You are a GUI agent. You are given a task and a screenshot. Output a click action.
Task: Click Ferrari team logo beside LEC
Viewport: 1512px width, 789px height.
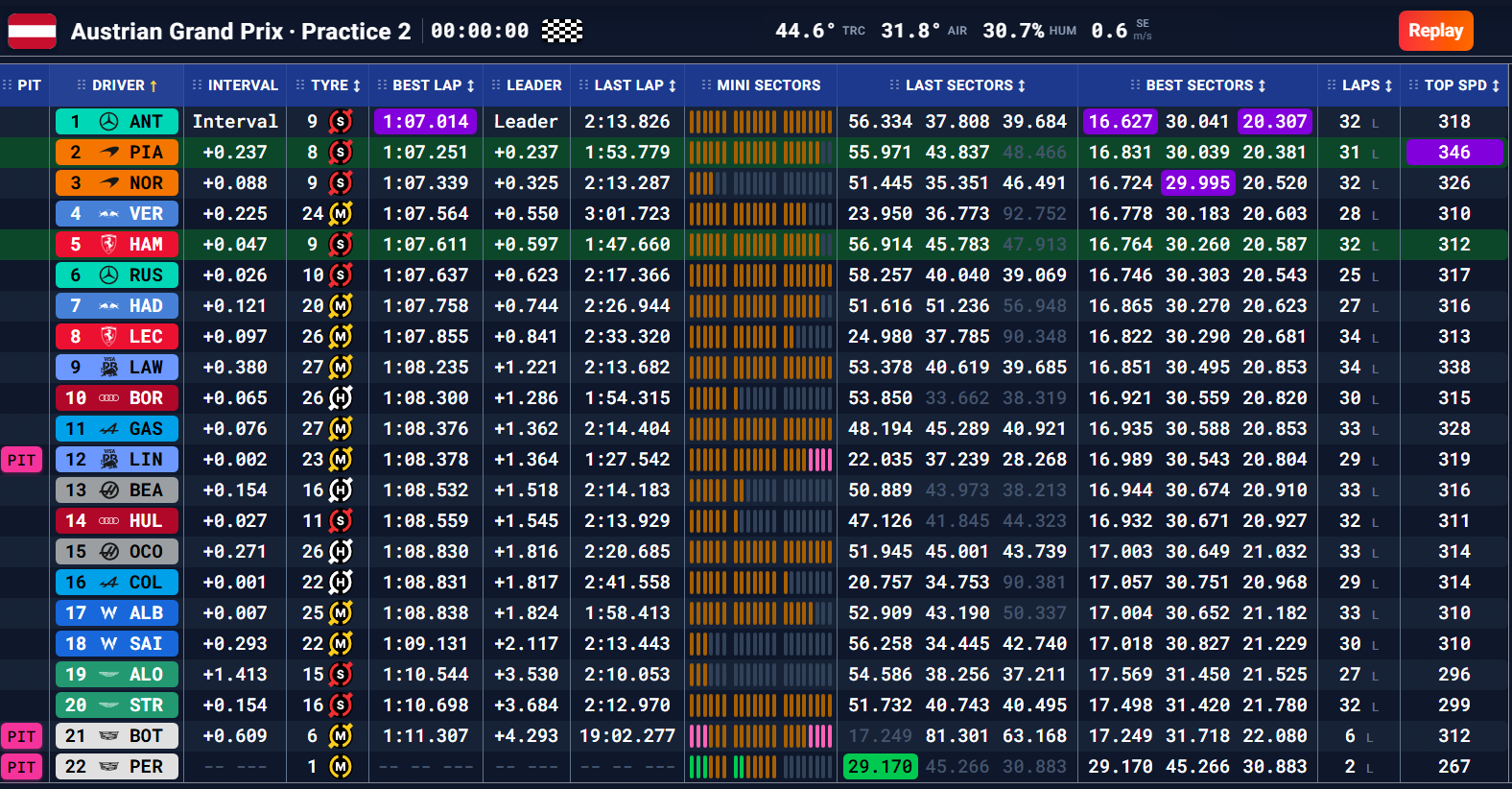pyautogui.click(x=109, y=337)
